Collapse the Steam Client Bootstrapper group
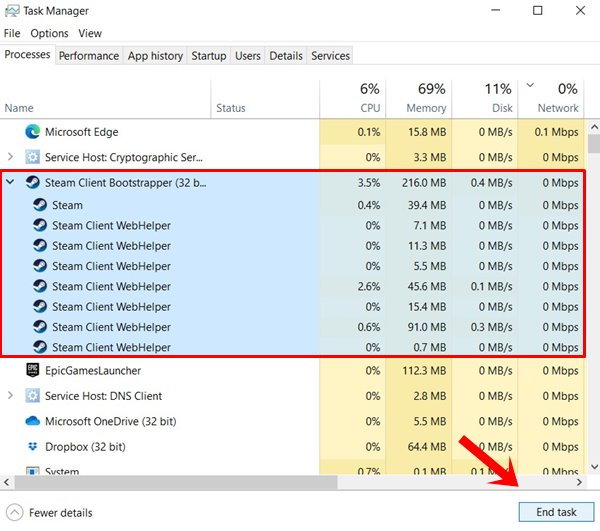The width and height of the screenshot is (600, 531). point(10,182)
